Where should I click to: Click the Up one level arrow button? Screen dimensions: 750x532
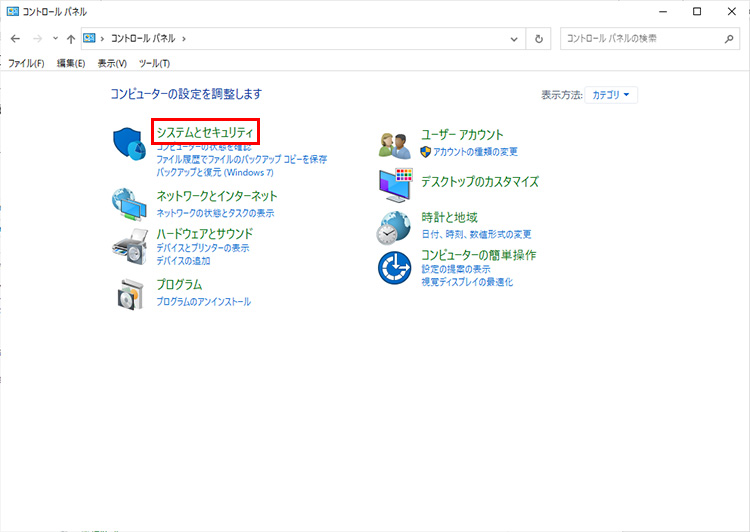[x=70, y=38]
